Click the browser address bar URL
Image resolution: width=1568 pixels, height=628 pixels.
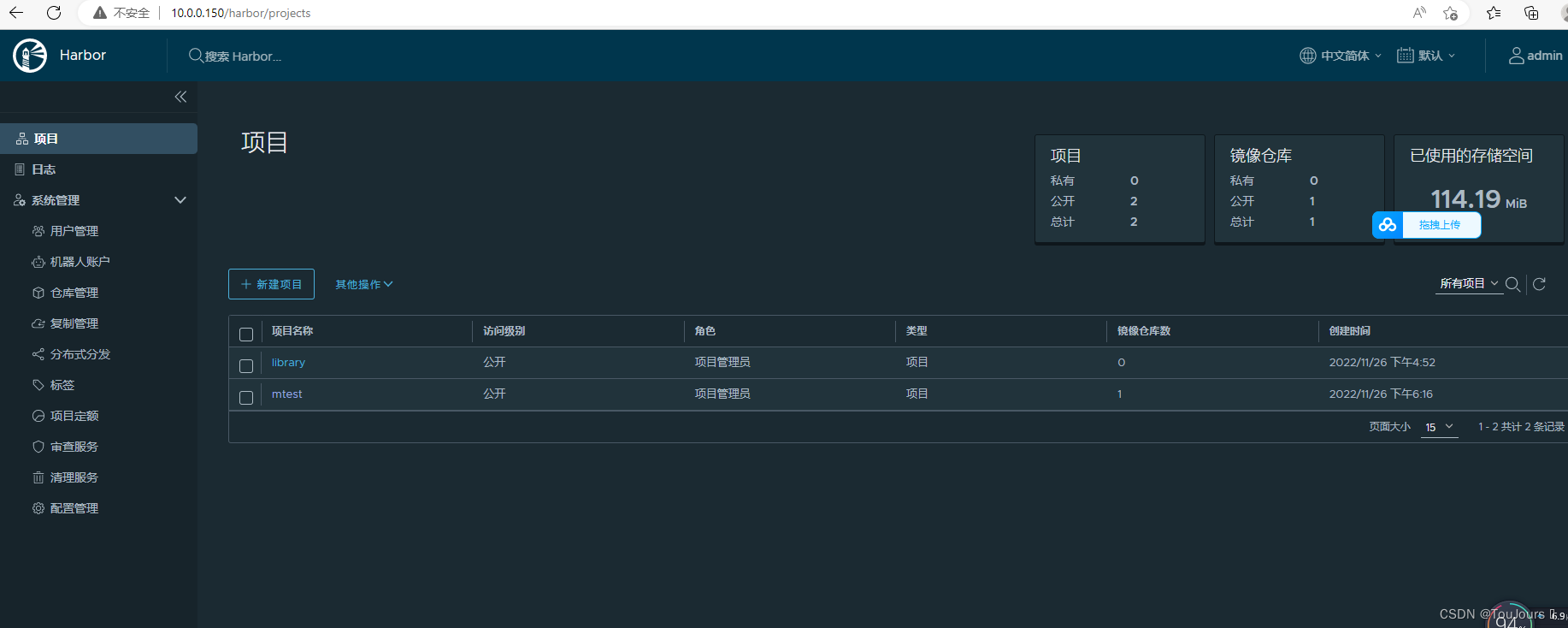pos(241,13)
